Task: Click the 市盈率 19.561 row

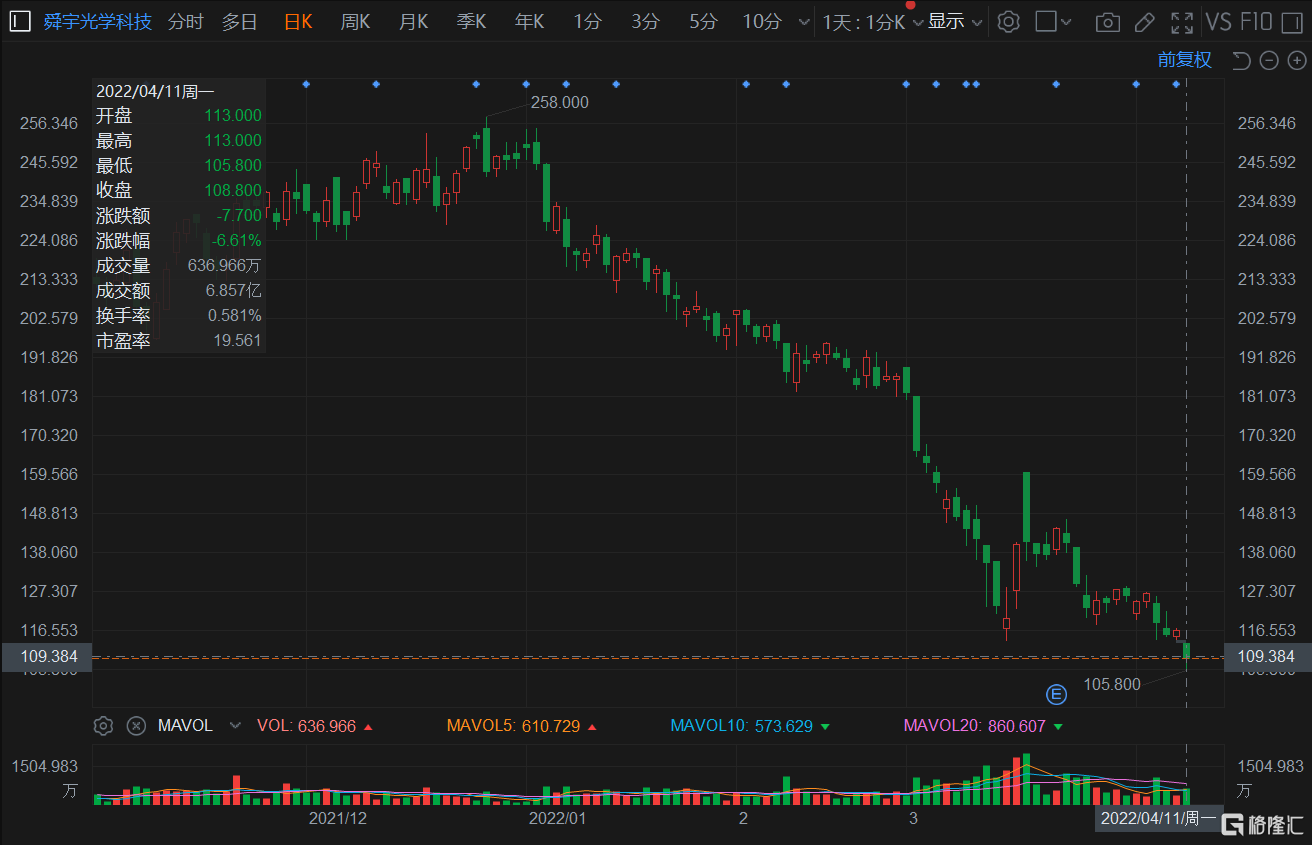Action: coord(179,340)
